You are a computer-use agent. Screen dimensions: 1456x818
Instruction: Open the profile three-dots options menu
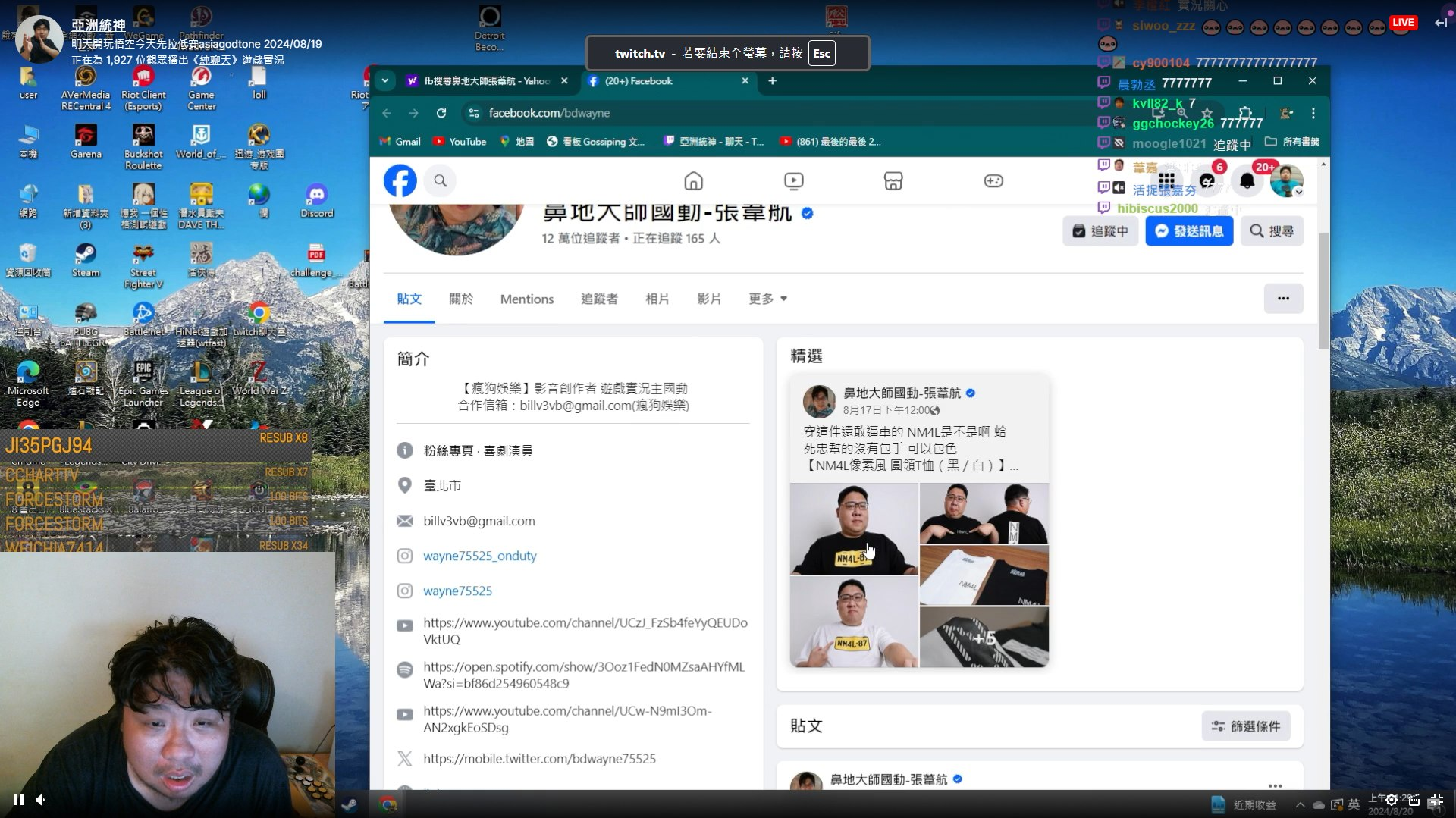[x=1283, y=299]
